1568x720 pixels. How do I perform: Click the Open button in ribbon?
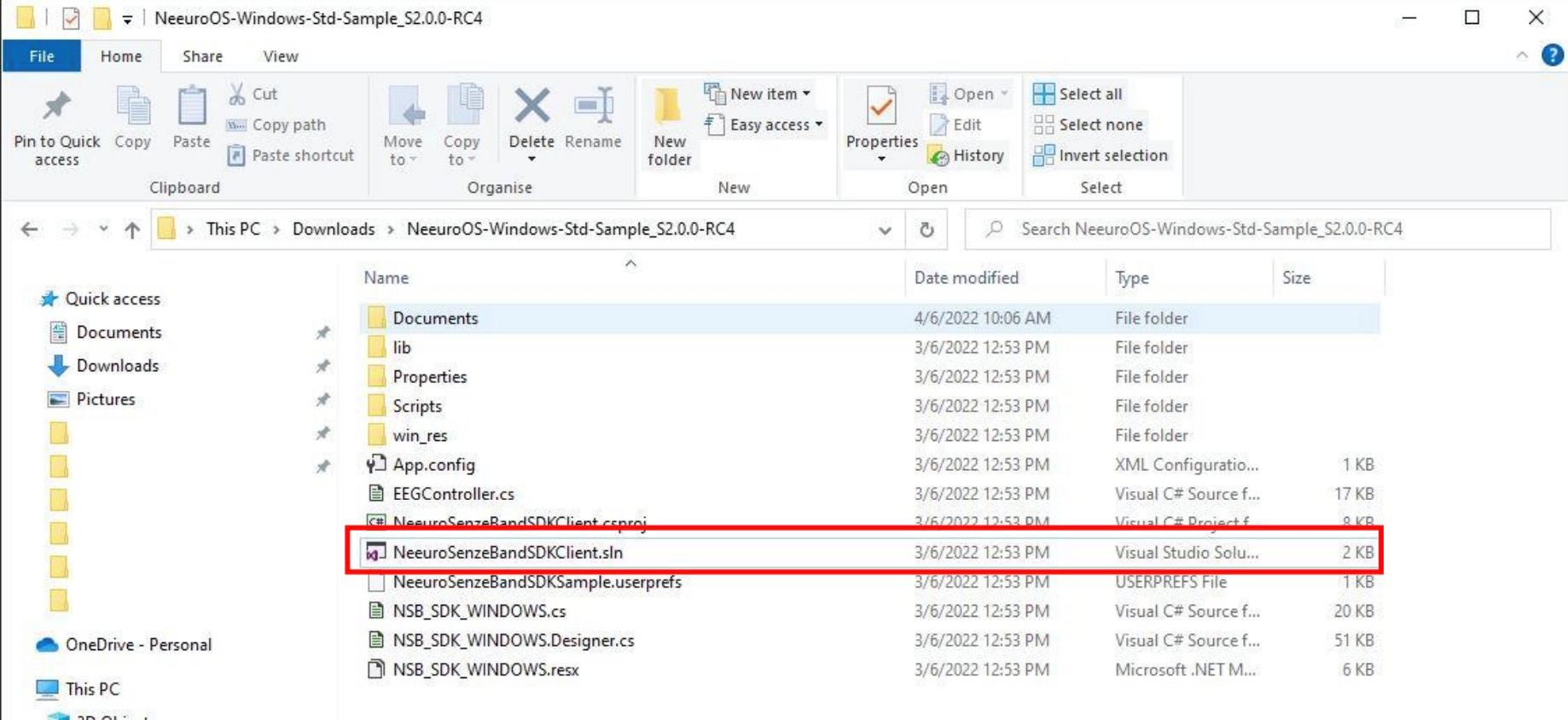[x=969, y=94]
